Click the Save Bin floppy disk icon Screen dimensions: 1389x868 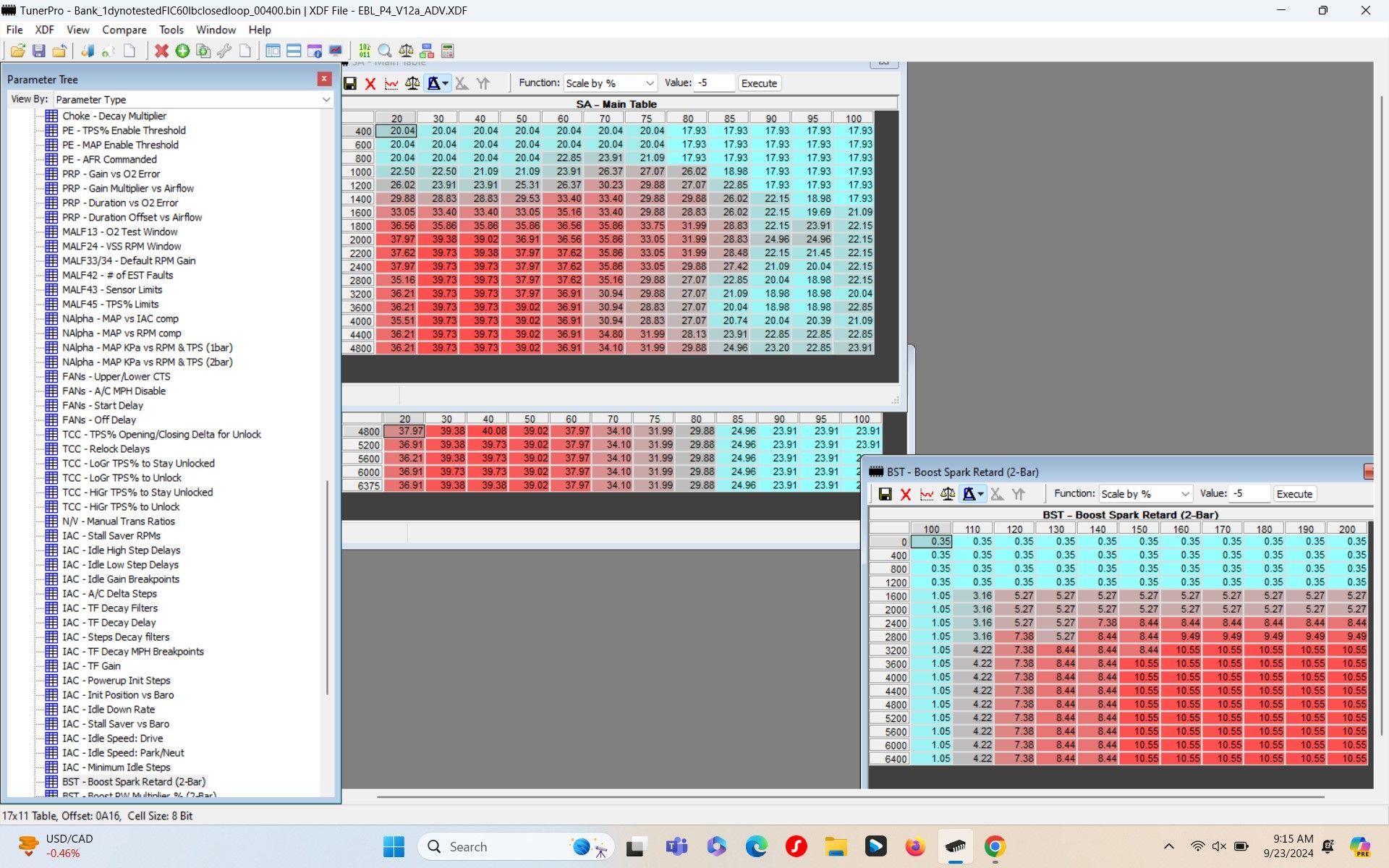click(x=39, y=51)
